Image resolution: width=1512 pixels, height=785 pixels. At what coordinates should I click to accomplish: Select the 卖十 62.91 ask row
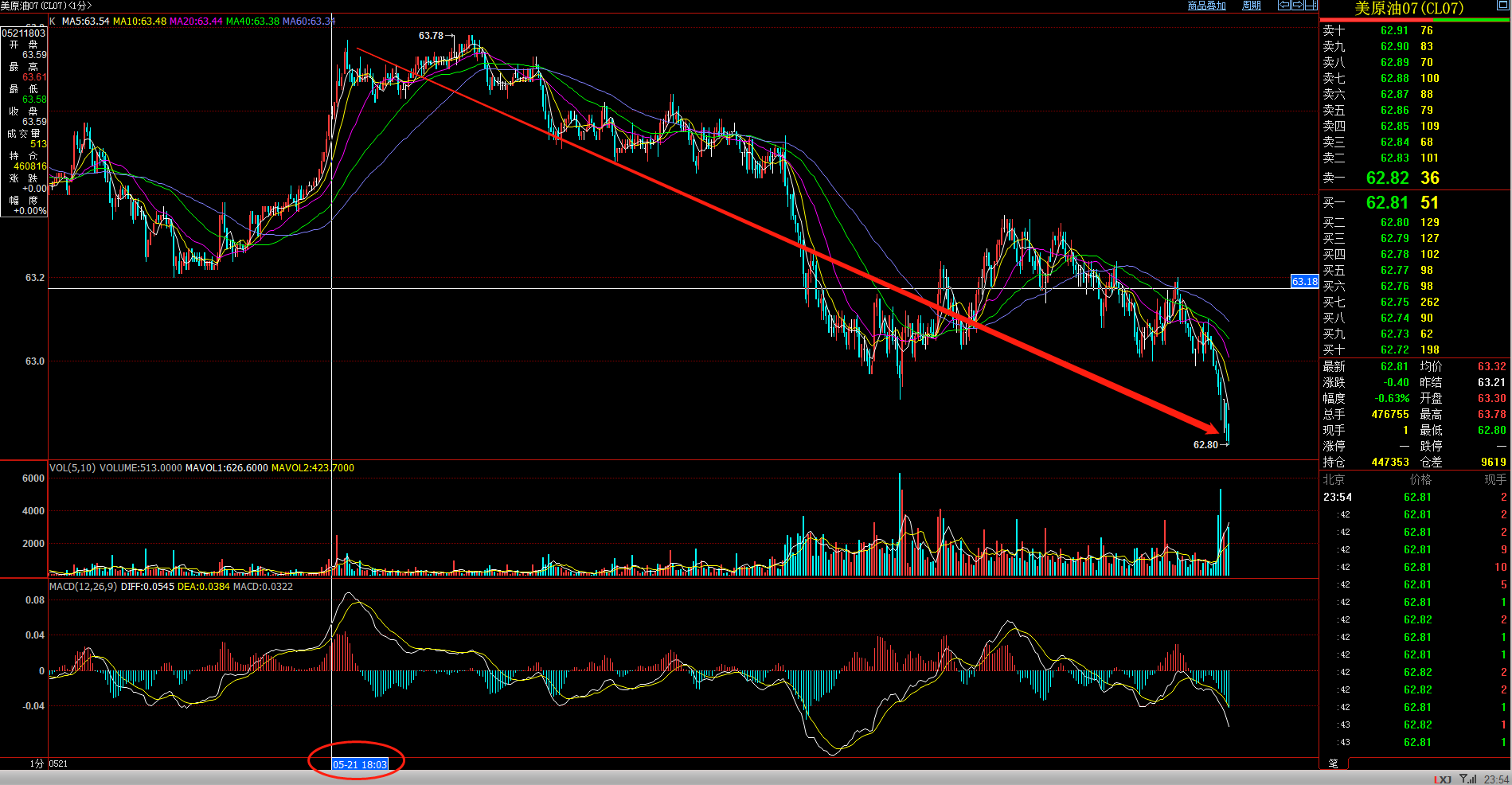click(1415, 31)
